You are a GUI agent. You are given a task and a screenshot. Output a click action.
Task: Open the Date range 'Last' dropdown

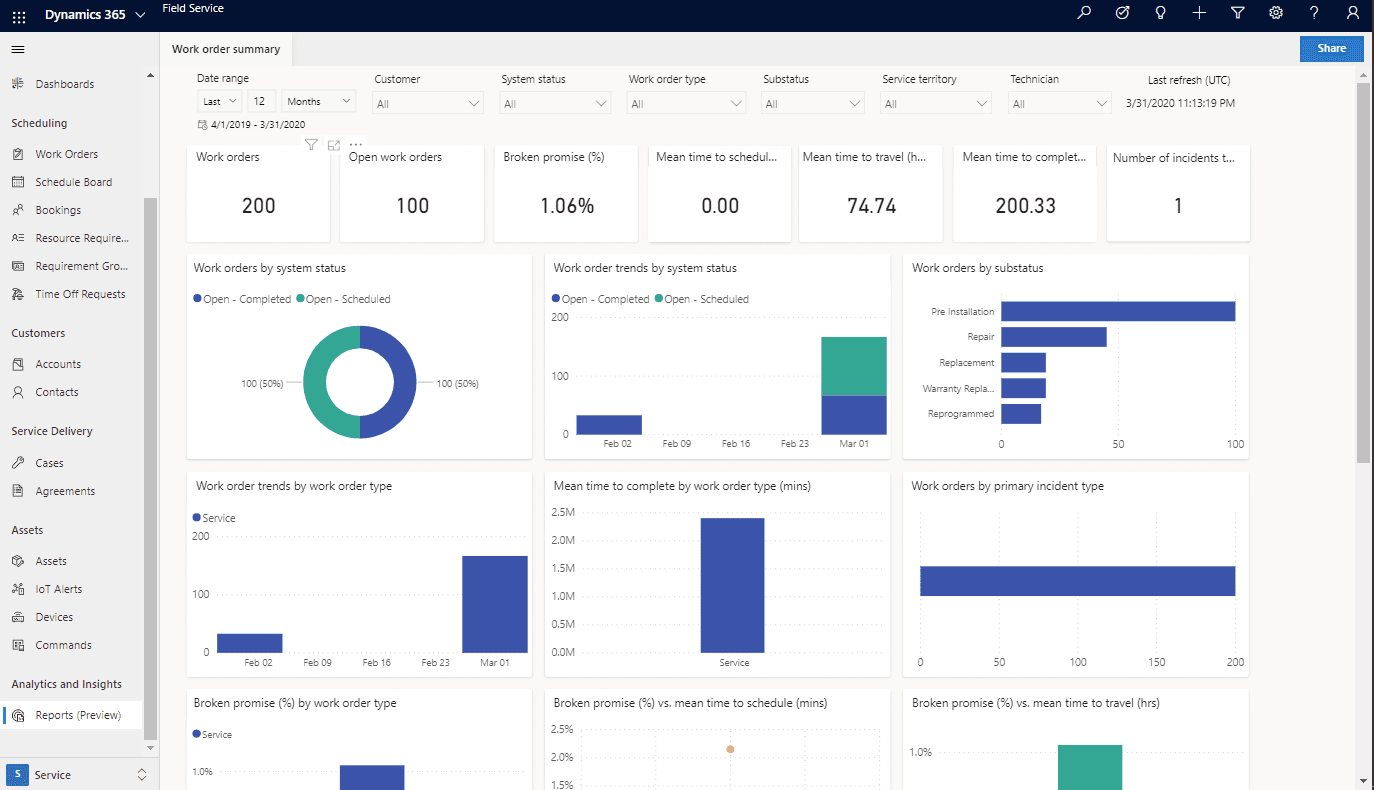220,101
